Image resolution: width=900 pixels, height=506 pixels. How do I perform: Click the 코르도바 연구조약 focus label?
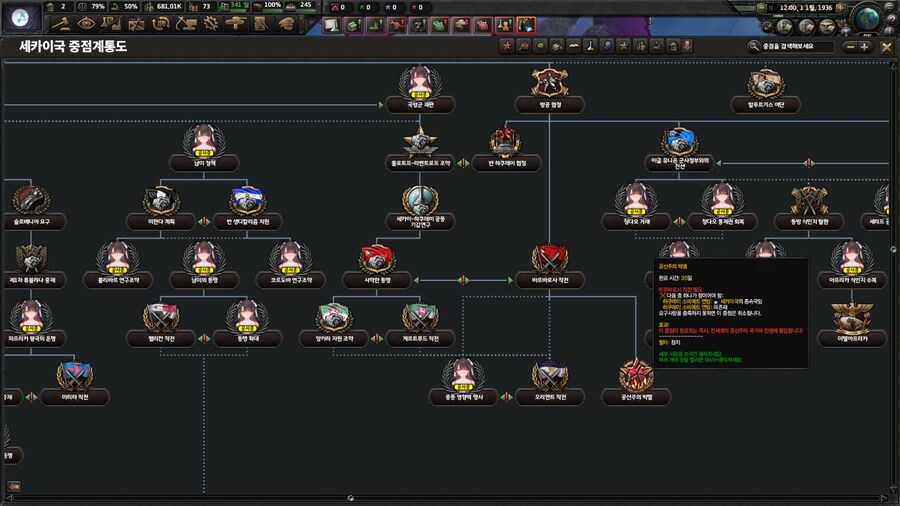291,281
